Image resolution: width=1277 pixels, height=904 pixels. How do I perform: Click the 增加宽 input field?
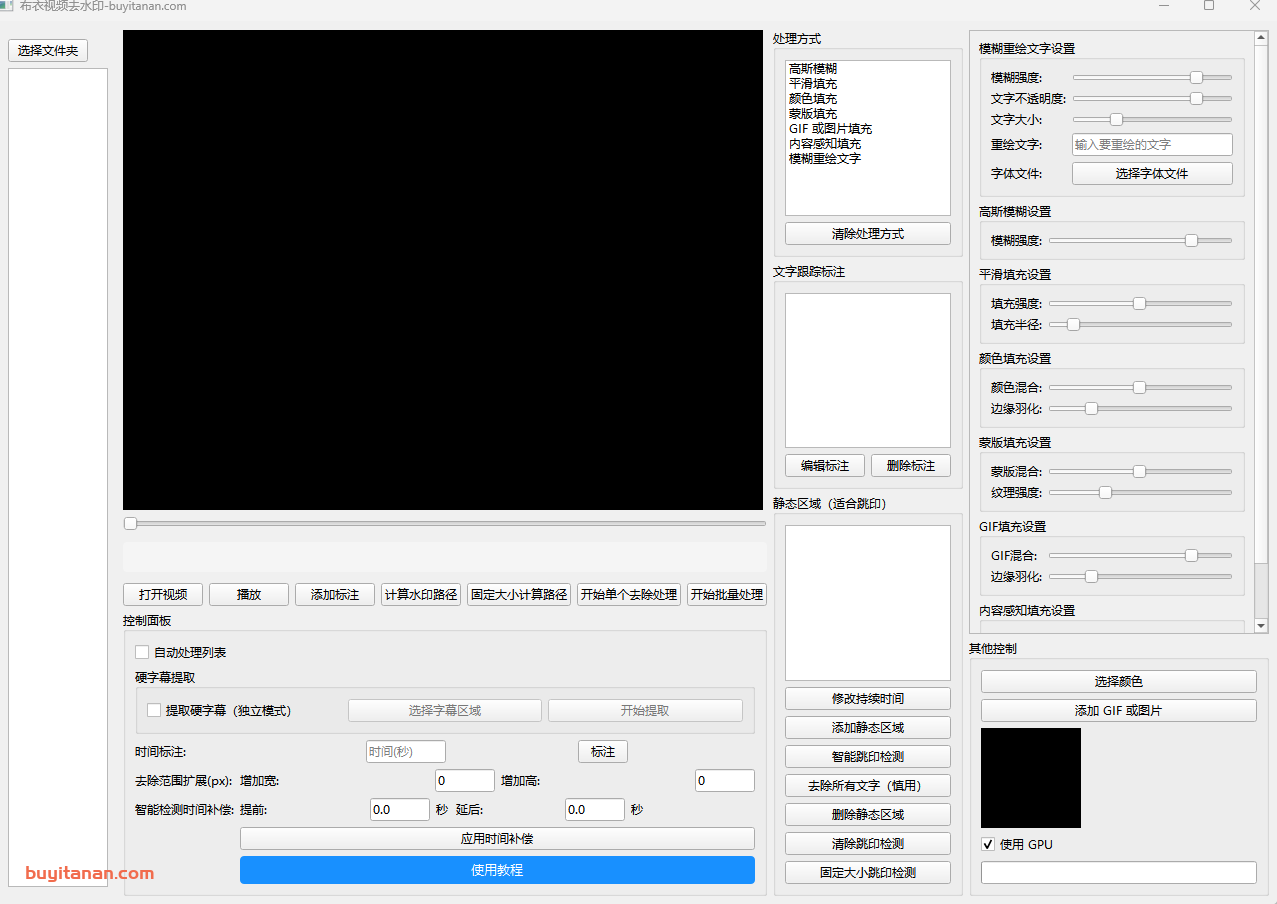pyautogui.click(x=465, y=780)
